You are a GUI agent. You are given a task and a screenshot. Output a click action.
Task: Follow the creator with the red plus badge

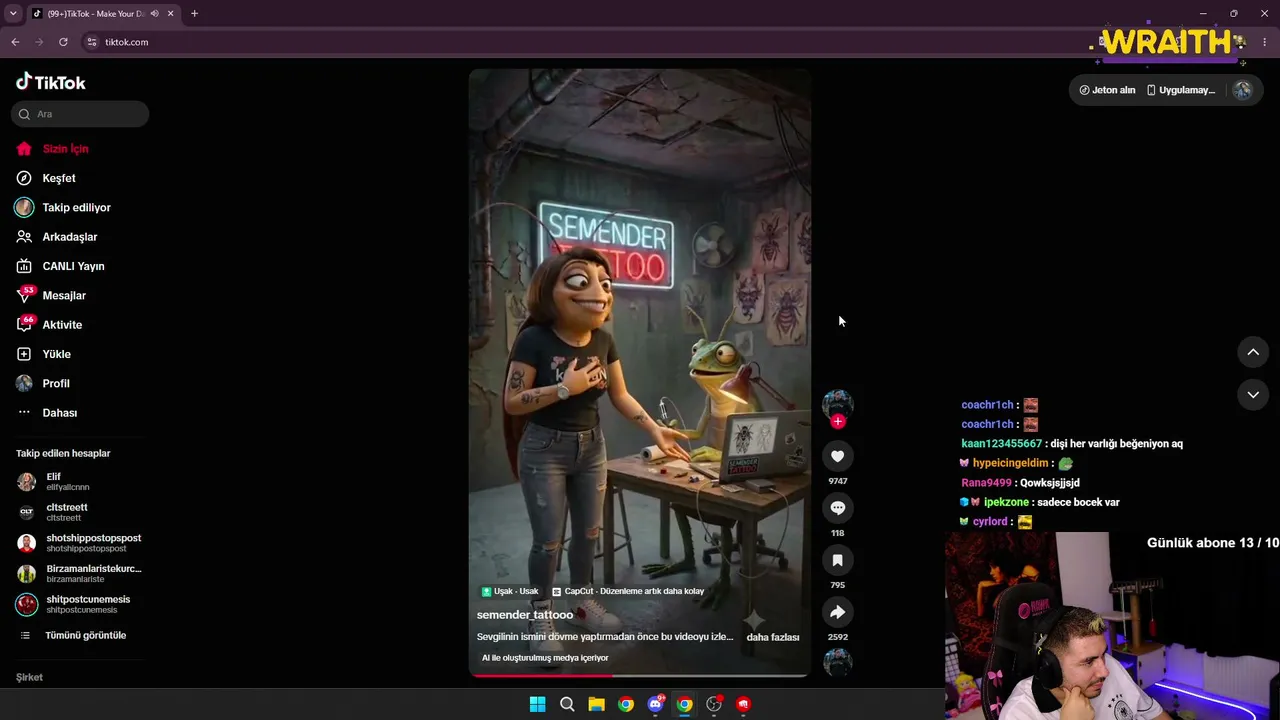pyautogui.click(x=838, y=421)
